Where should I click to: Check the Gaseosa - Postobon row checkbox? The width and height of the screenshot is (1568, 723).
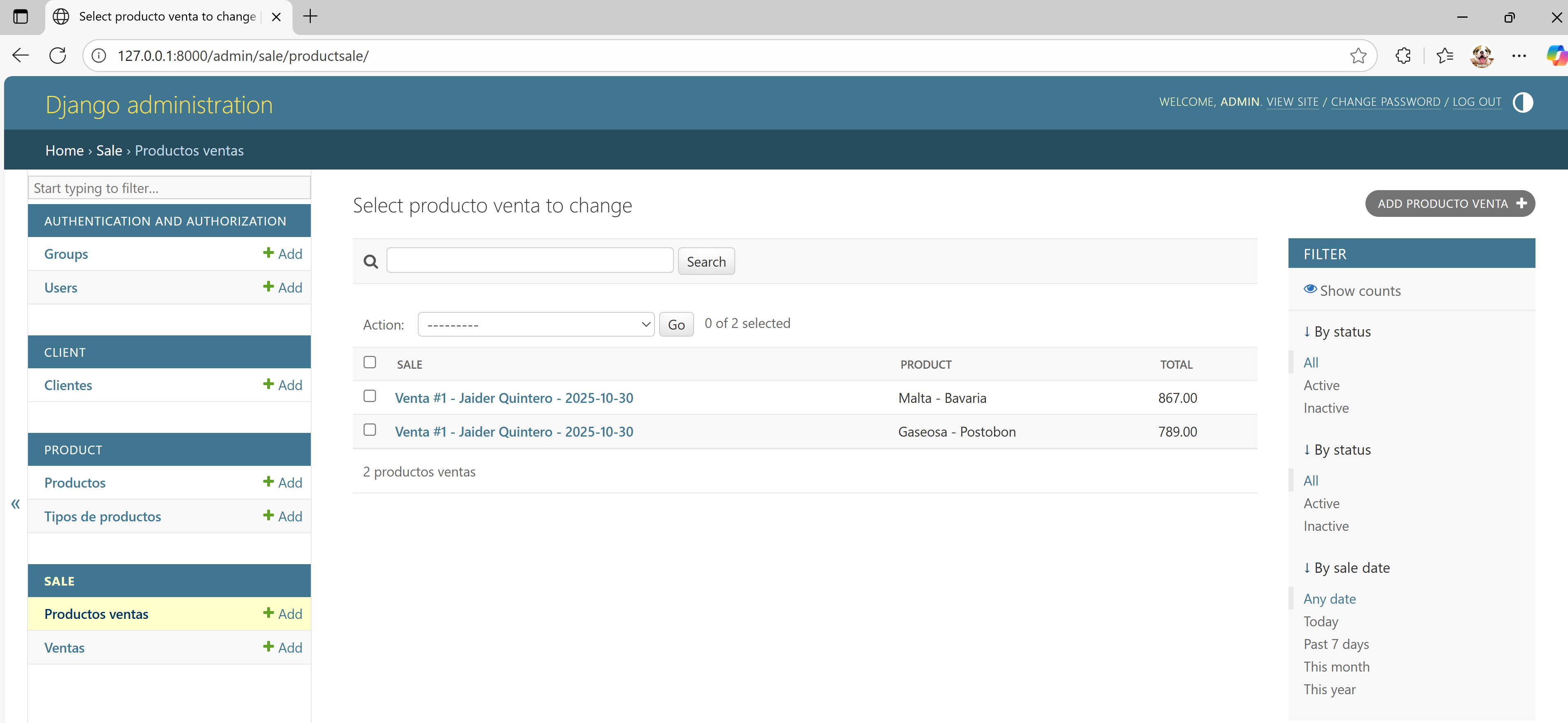[x=370, y=430]
